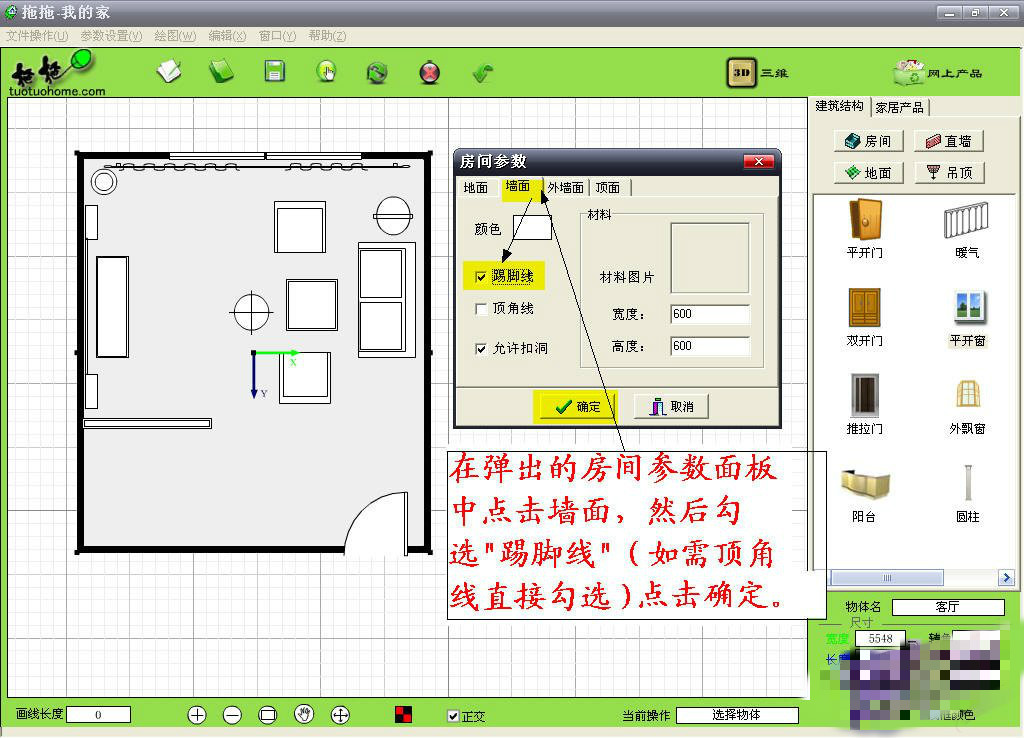The image size is (1024, 738).
Task: Switch to 外墙面 tab in dialog
Action: pos(566,188)
